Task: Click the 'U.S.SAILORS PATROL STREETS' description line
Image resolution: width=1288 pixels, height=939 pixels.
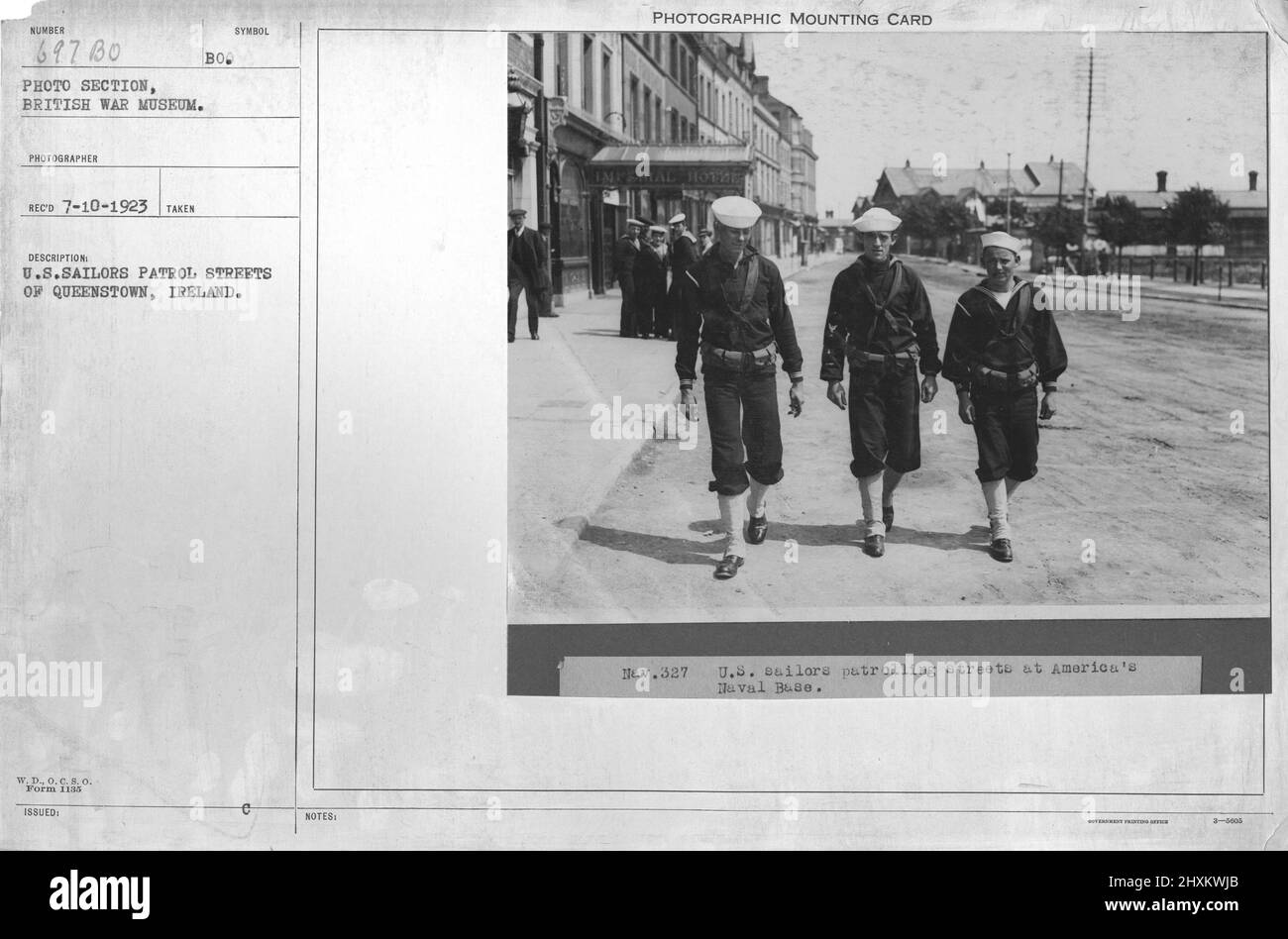Action: 146,273
